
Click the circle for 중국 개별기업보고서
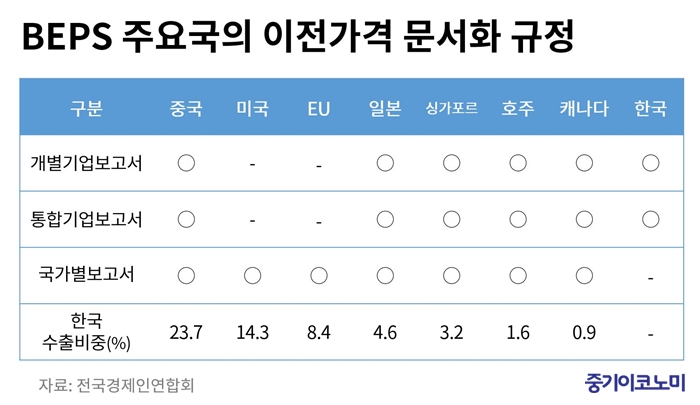(186, 163)
